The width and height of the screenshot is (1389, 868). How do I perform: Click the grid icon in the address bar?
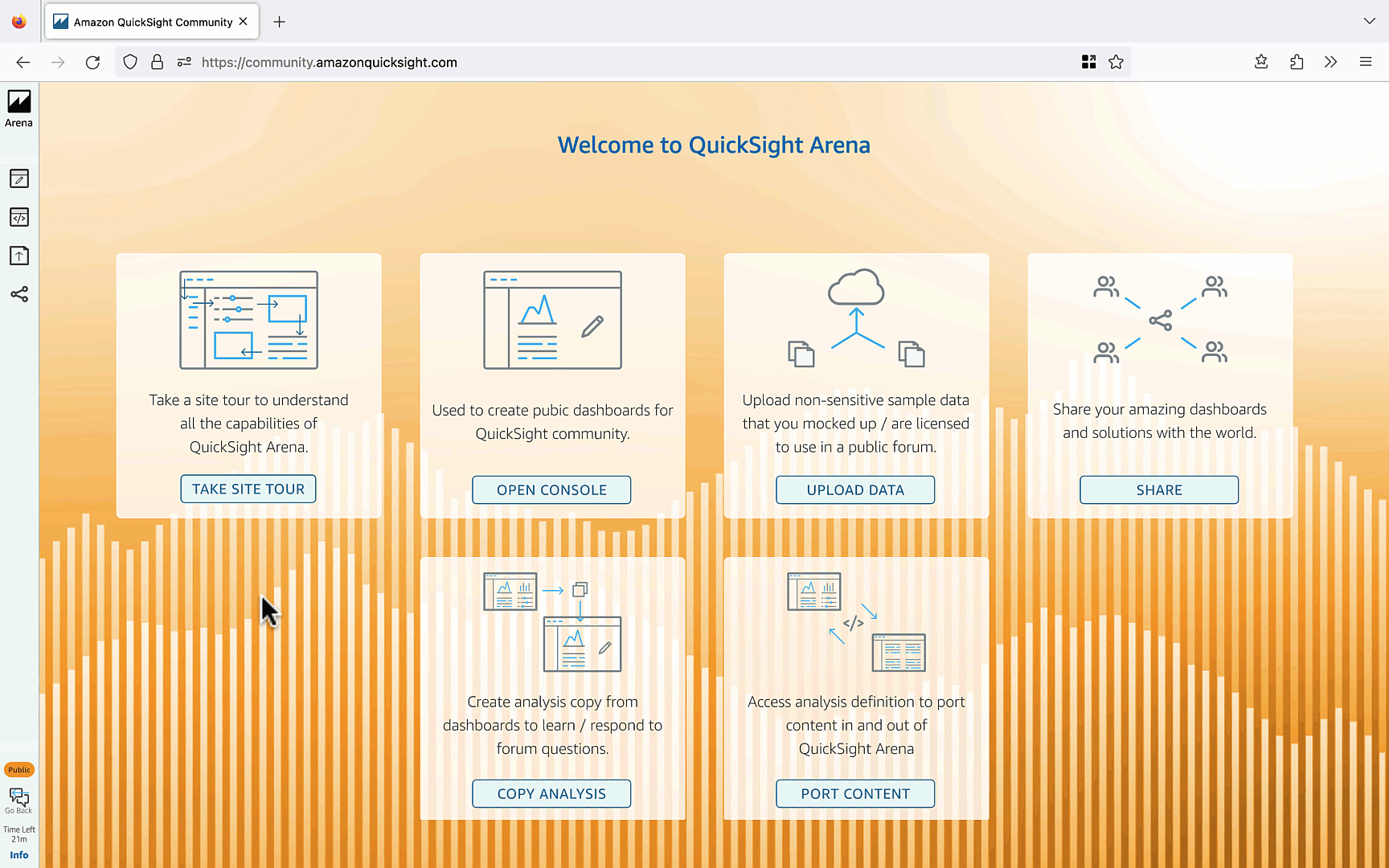[x=1089, y=62]
